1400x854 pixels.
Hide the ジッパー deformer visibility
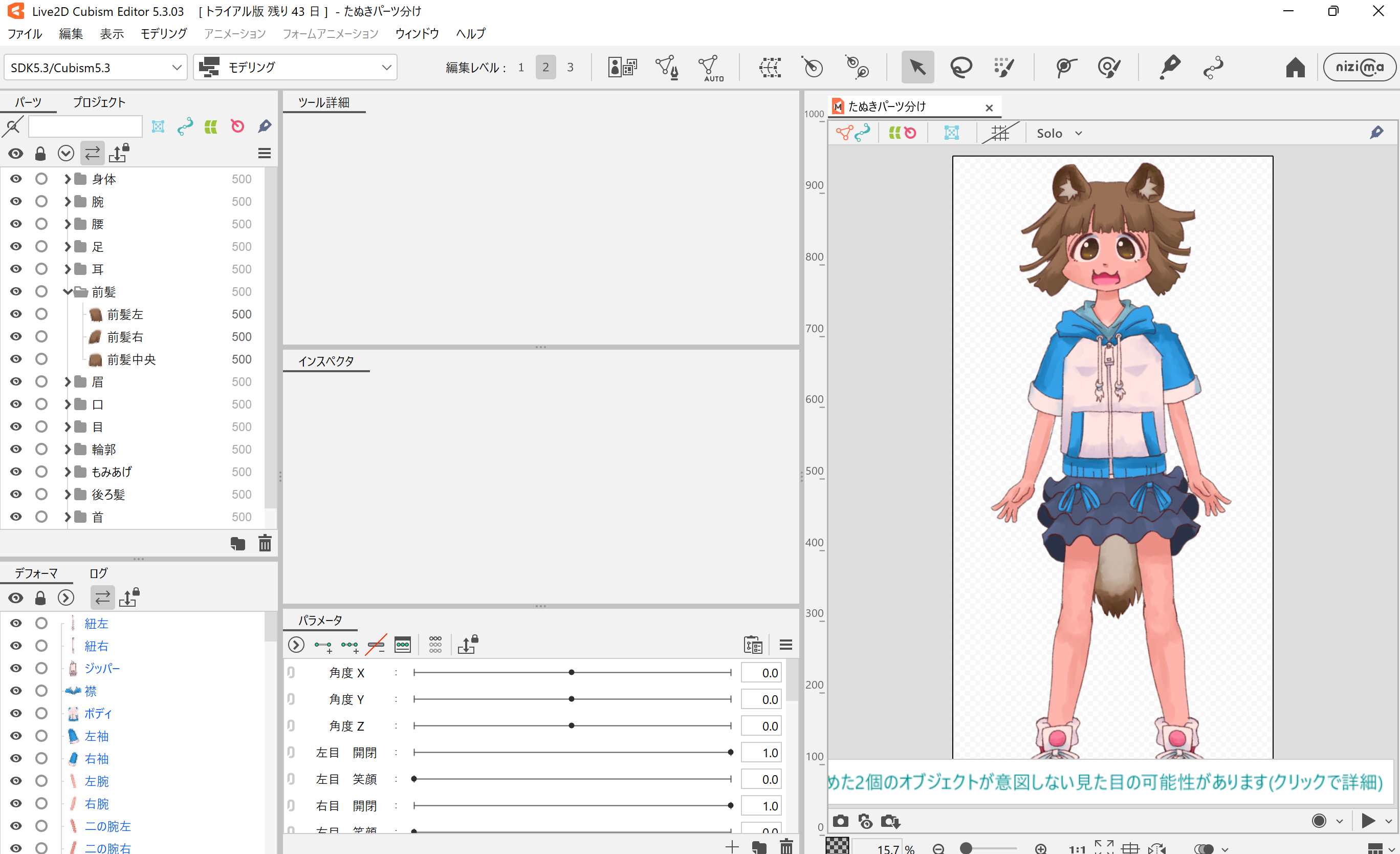(16, 668)
